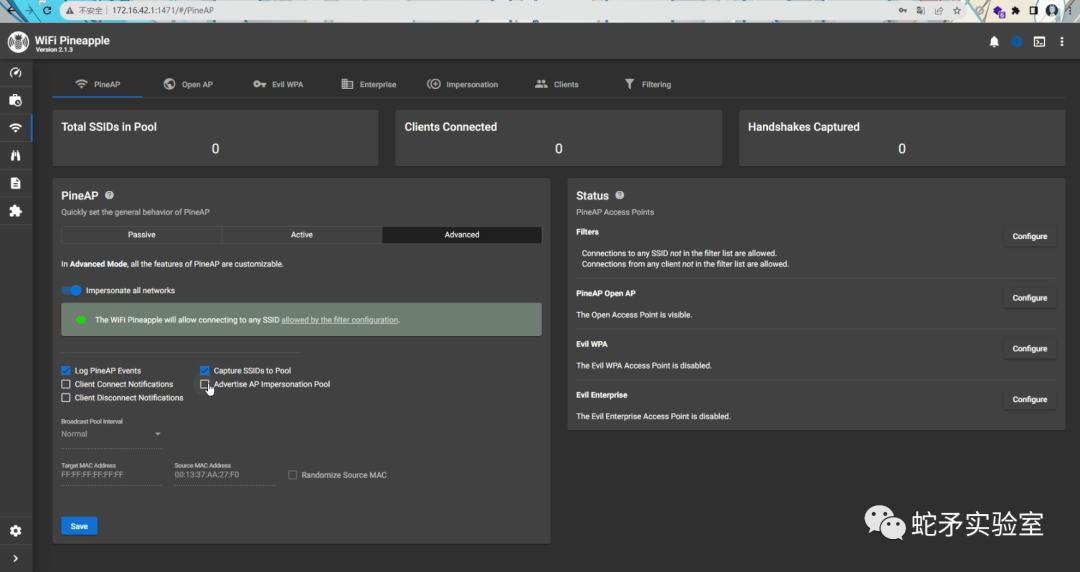The image size is (1080, 572).
Task: Open the web terminal icon
Action: [x=1039, y=42]
